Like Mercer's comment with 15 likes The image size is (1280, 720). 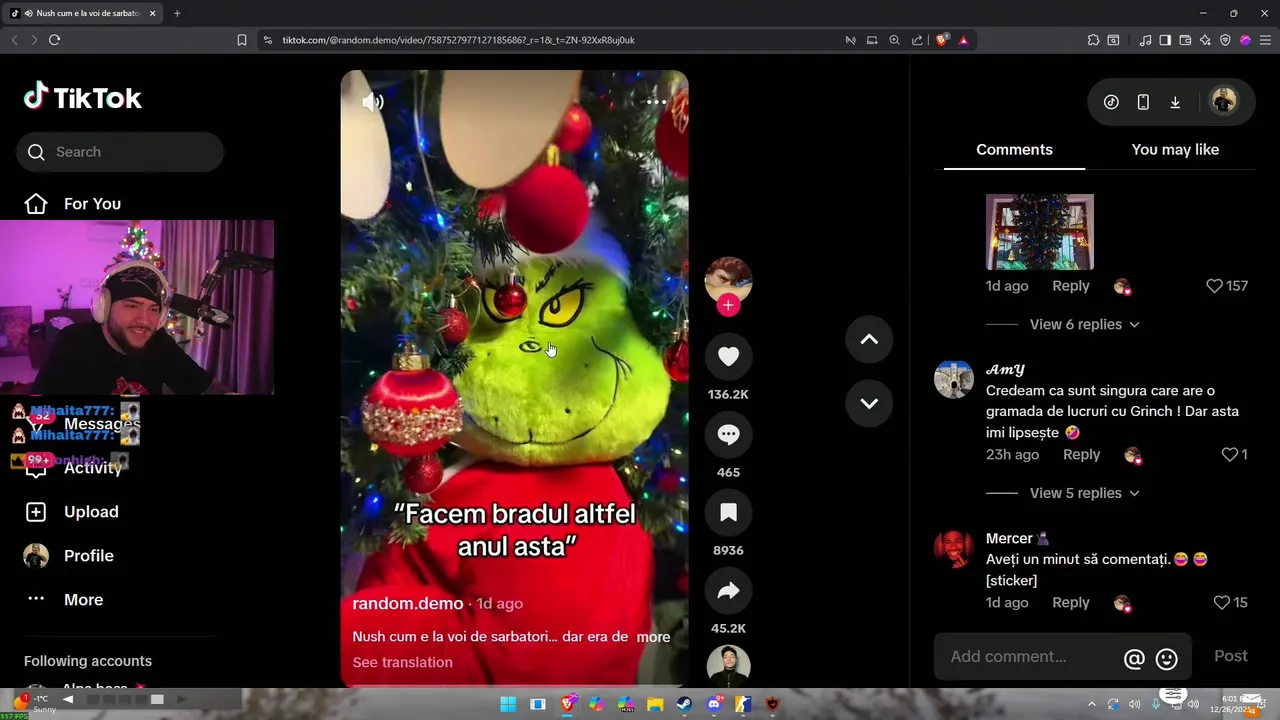(1221, 603)
